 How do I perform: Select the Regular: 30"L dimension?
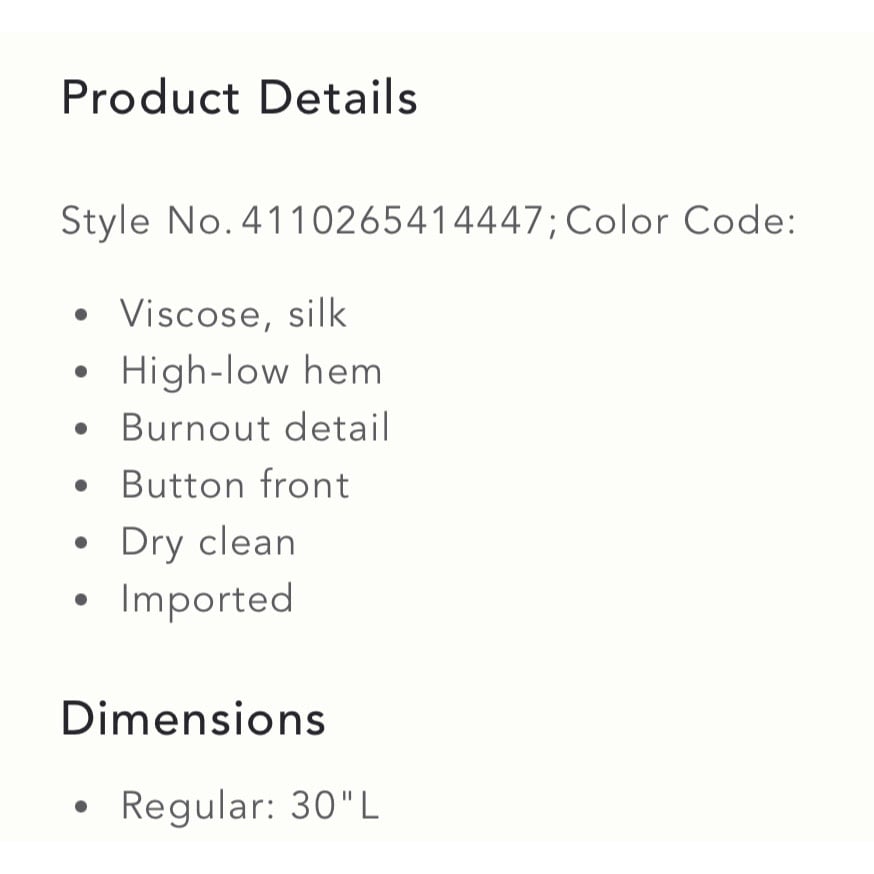(250, 806)
